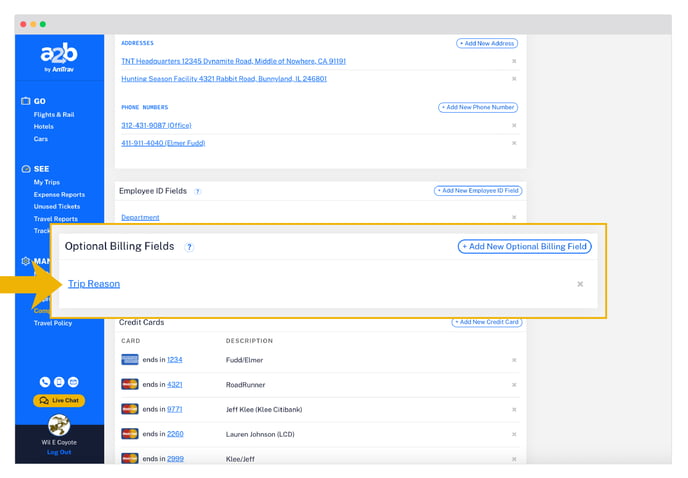Remove the TNT Headquarters address
688x478 pixels.
coord(514,61)
